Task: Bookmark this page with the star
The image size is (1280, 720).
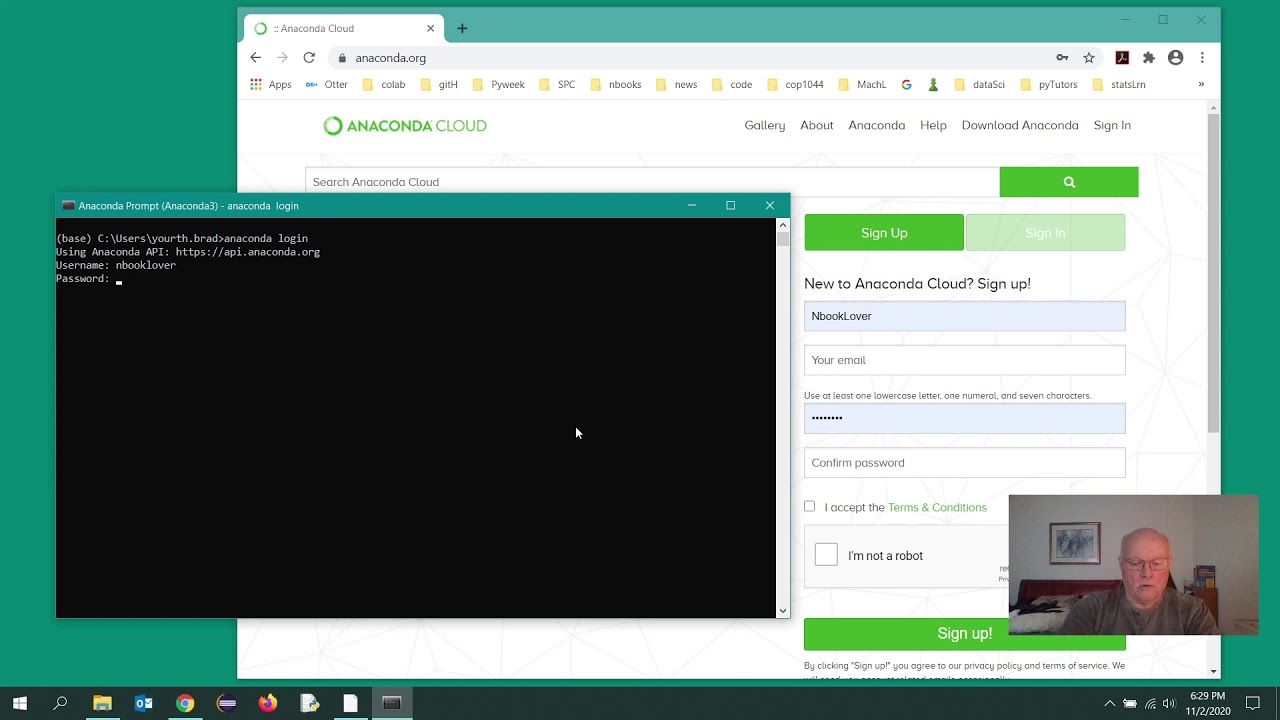Action: click(1089, 58)
